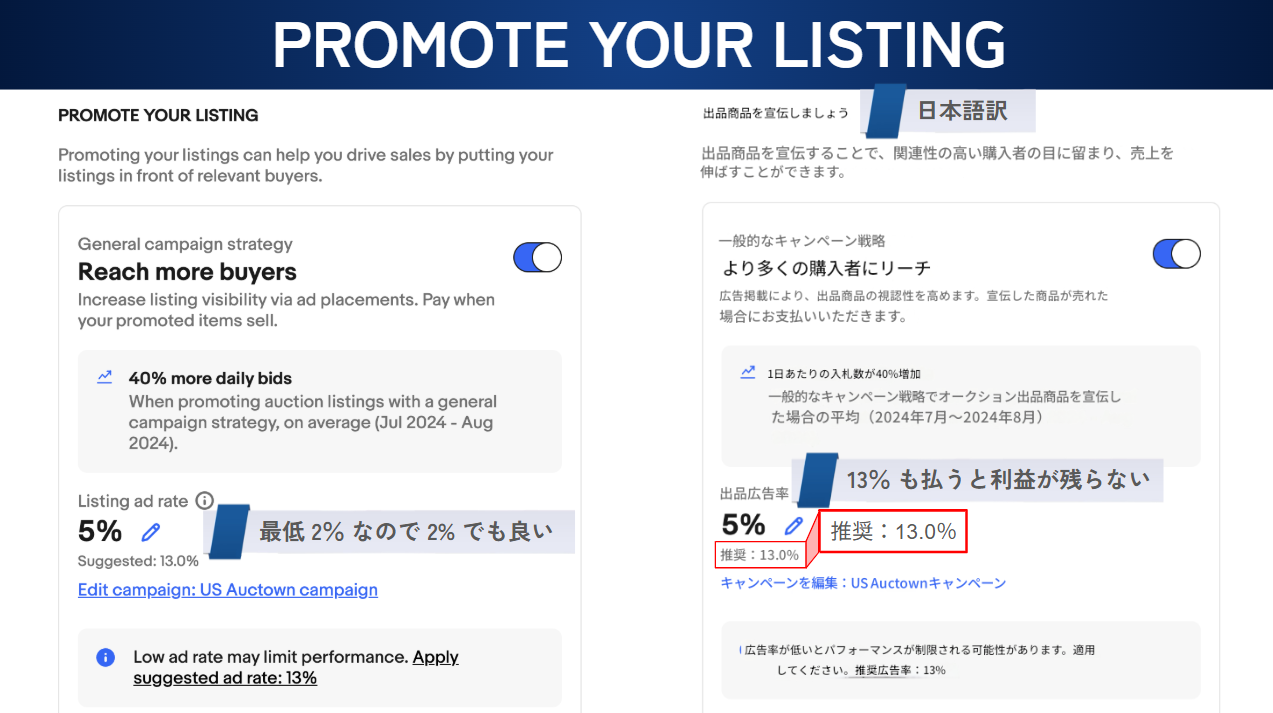Click the small info icon before 広告率が低いと notice
Screen dimensions: 1273x713
point(740,650)
